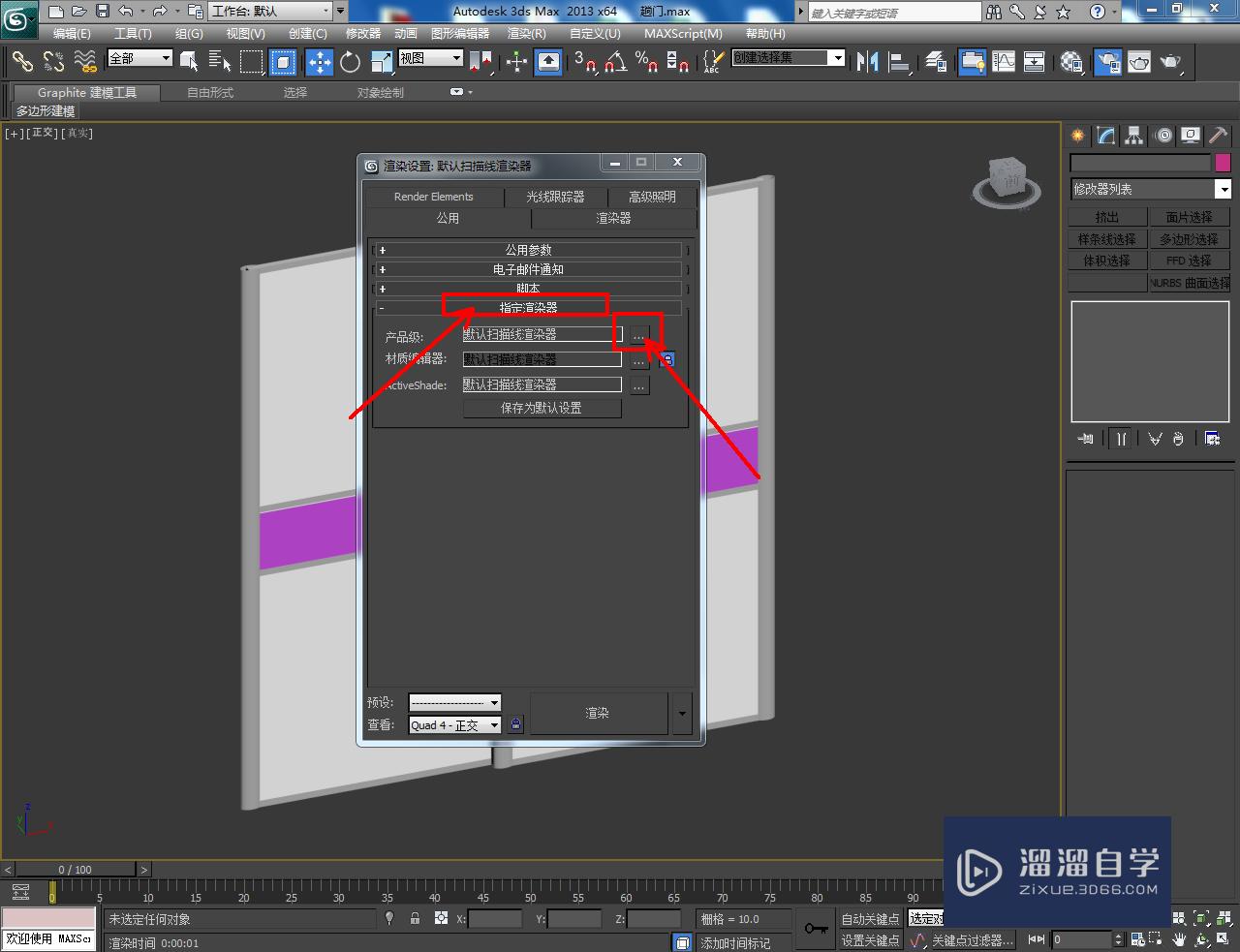Click the 挤出 modifier button
The width and height of the screenshot is (1240, 952).
click(1107, 217)
